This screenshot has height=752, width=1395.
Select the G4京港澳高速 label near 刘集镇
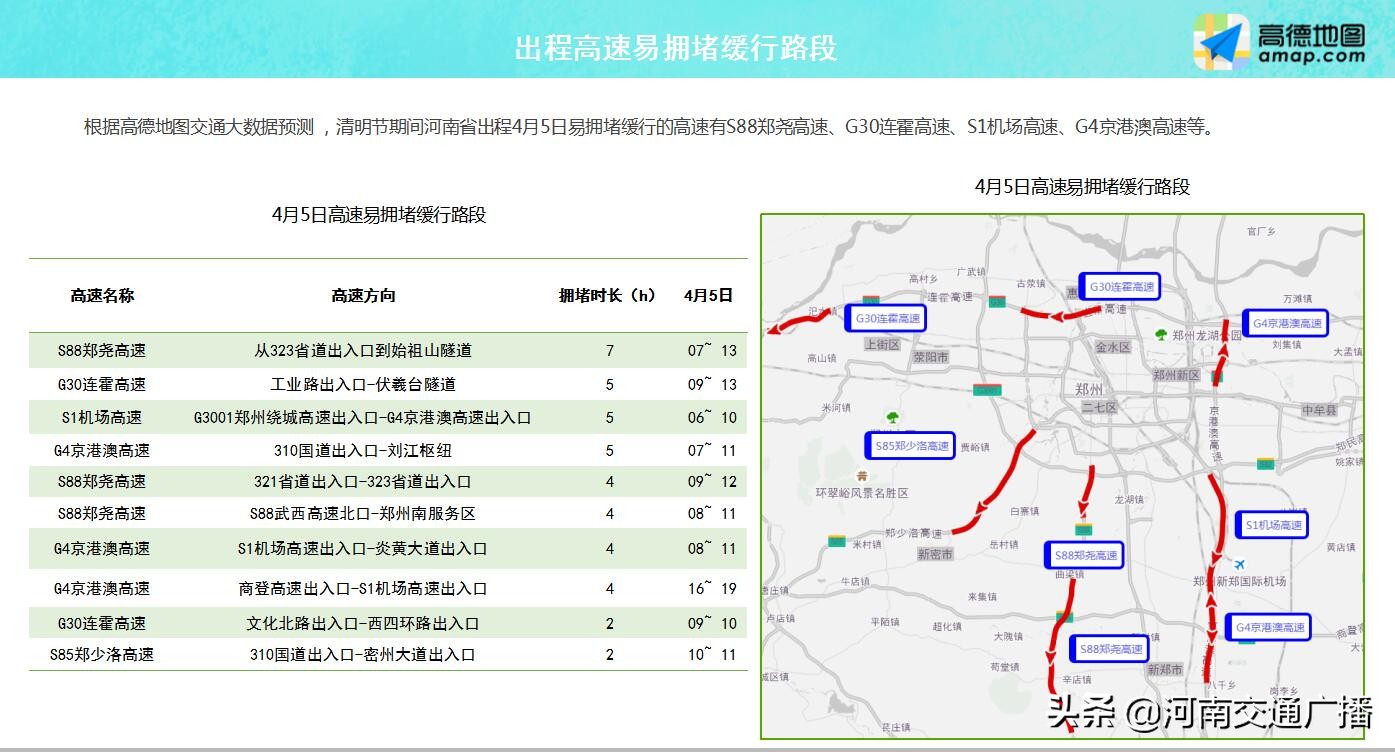tap(1289, 323)
